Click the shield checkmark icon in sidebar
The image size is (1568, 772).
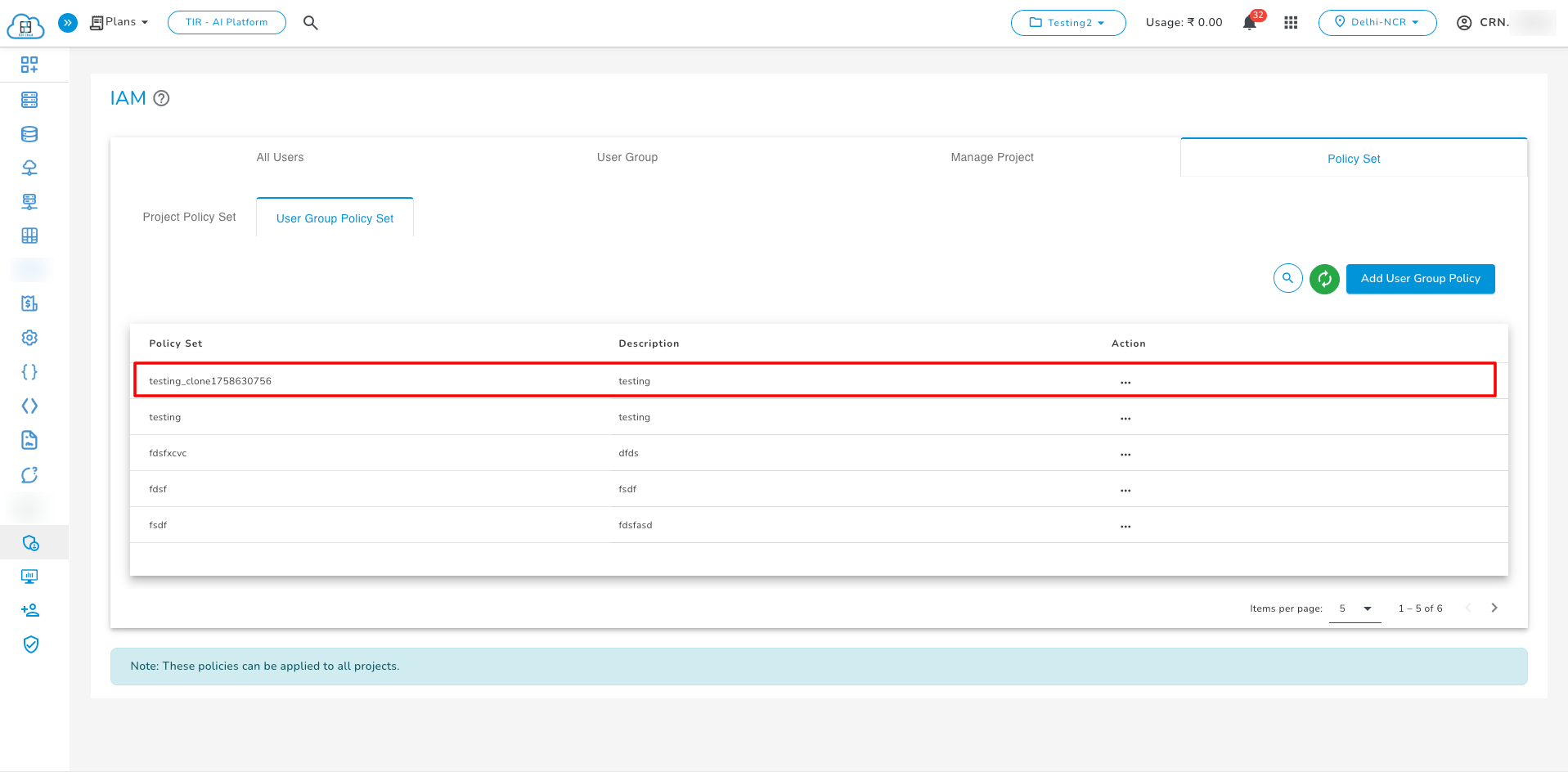click(x=30, y=644)
